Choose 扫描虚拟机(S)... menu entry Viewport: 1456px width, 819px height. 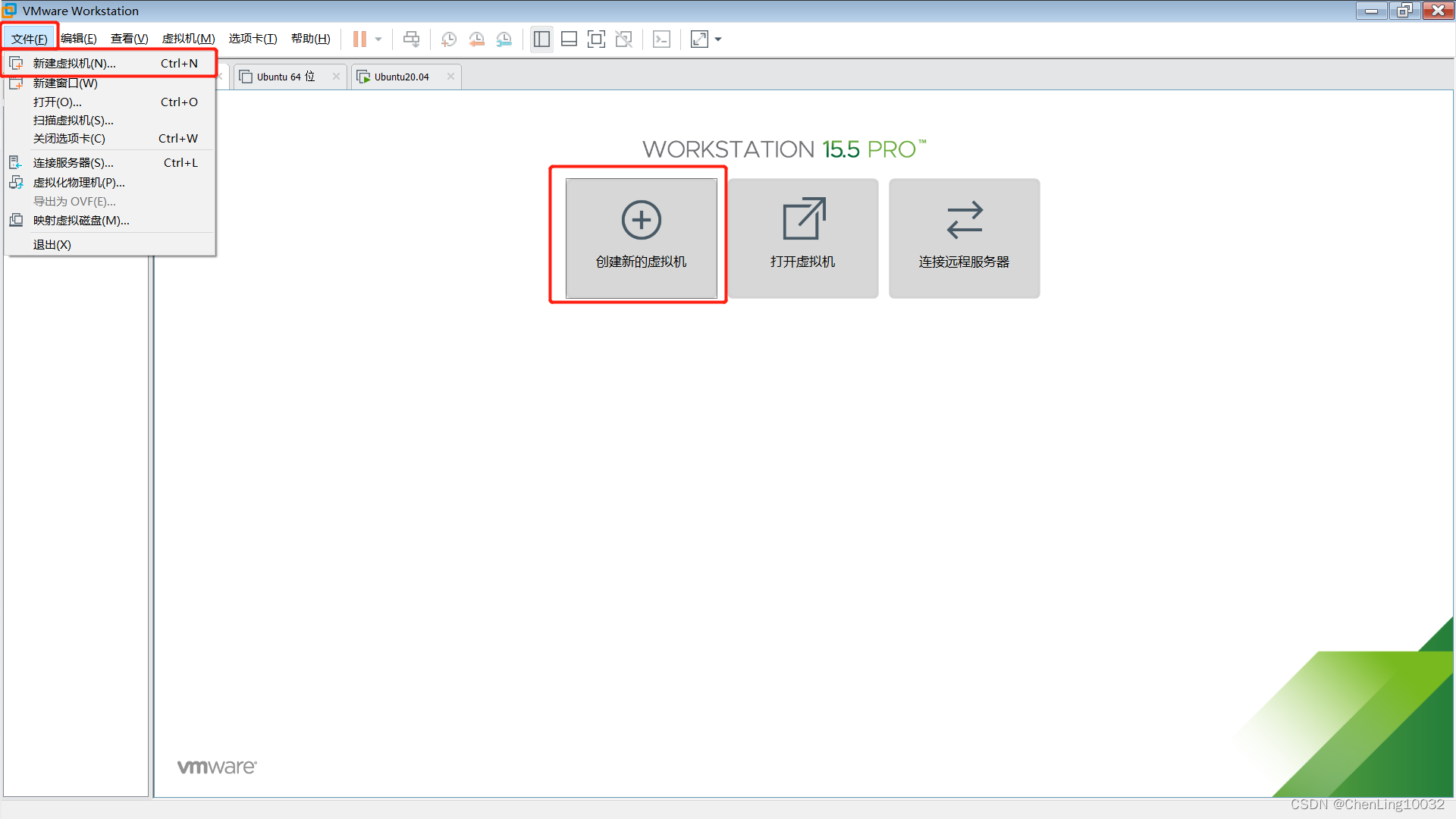click(110, 120)
